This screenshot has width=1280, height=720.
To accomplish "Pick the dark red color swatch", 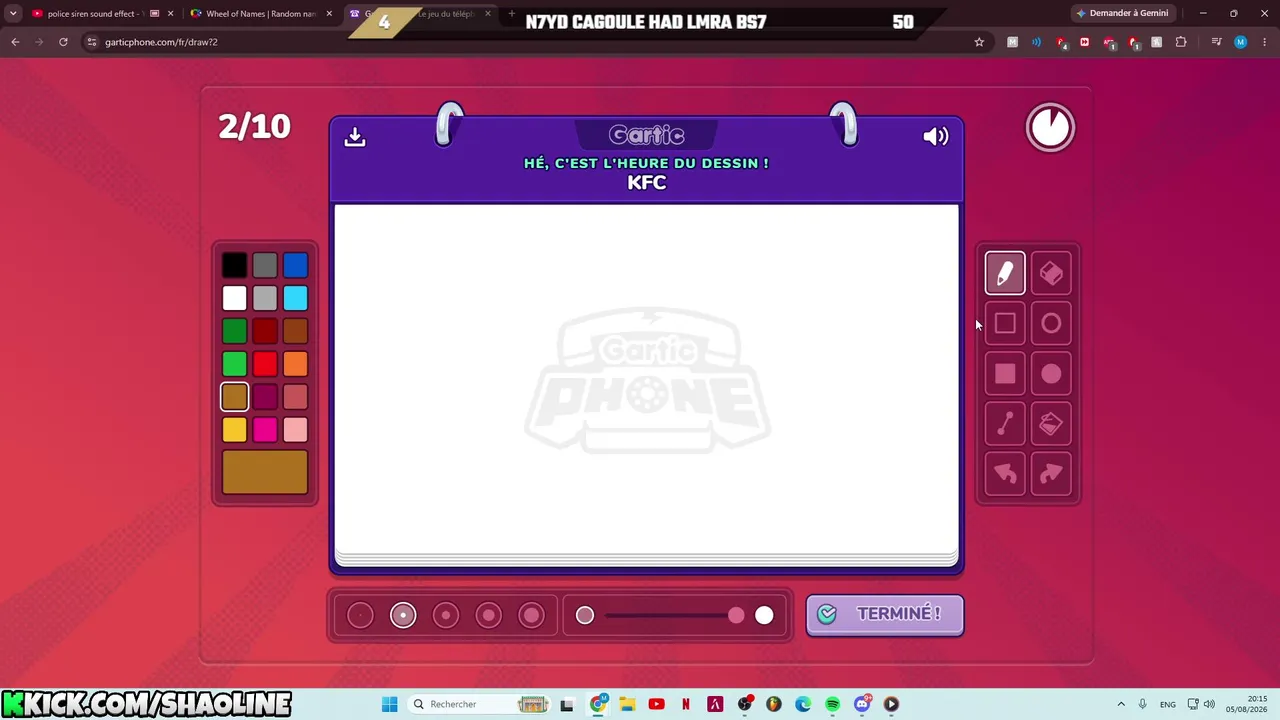I will pos(265,331).
